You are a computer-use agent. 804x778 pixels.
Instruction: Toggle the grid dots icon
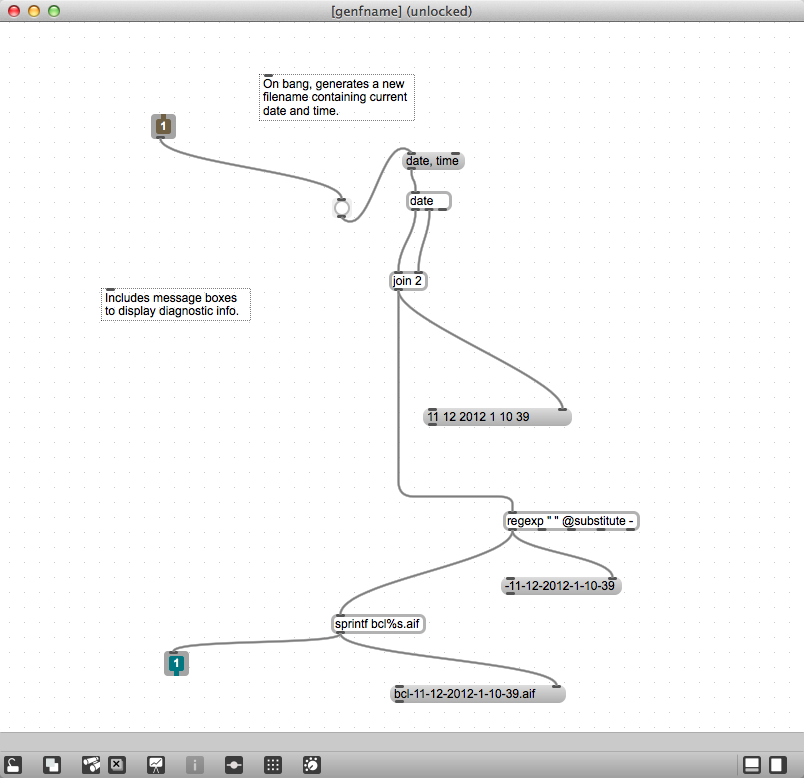point(273,765)
